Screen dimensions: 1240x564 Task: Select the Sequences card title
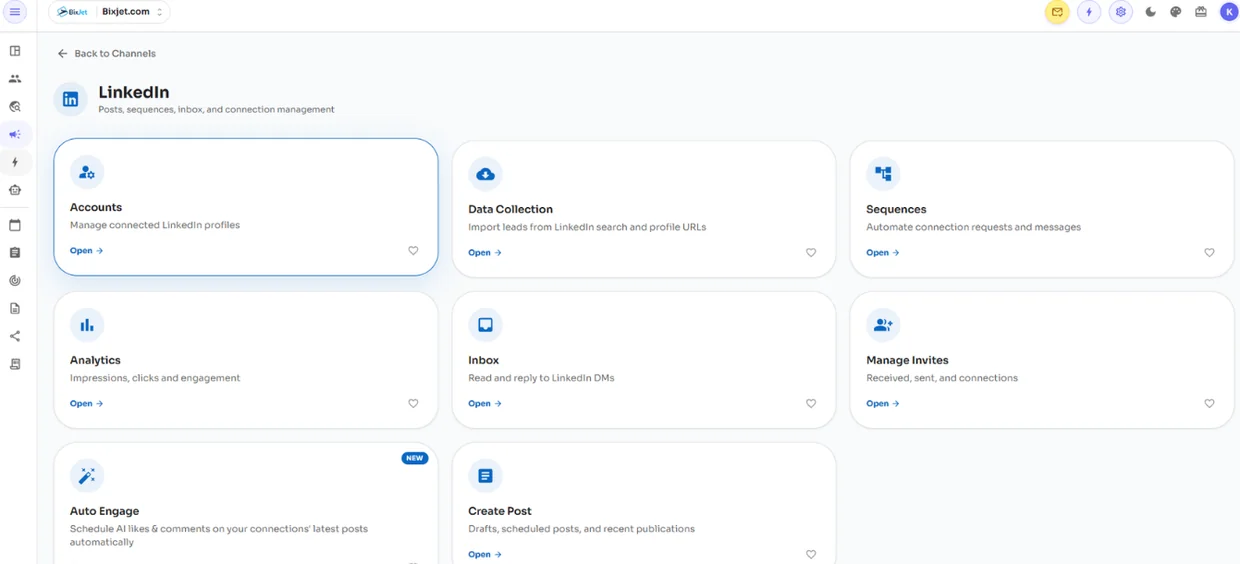(x=896, y=209)
